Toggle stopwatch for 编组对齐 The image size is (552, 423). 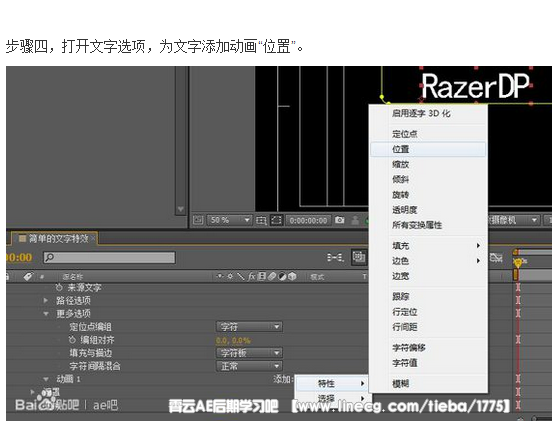(72, 340)
